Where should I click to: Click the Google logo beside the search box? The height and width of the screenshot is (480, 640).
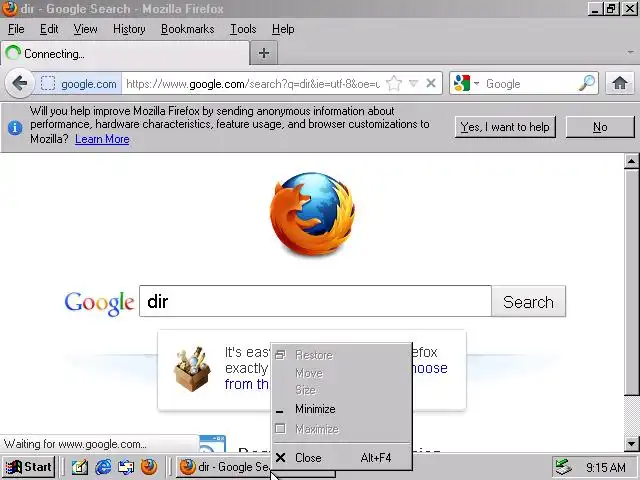click(x=99, y=303)
